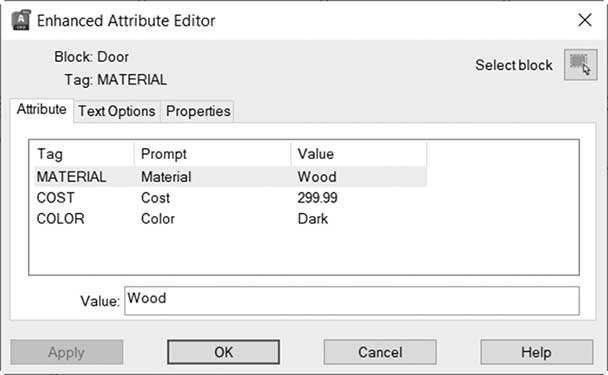Select the COST tag row

[231, 198]
